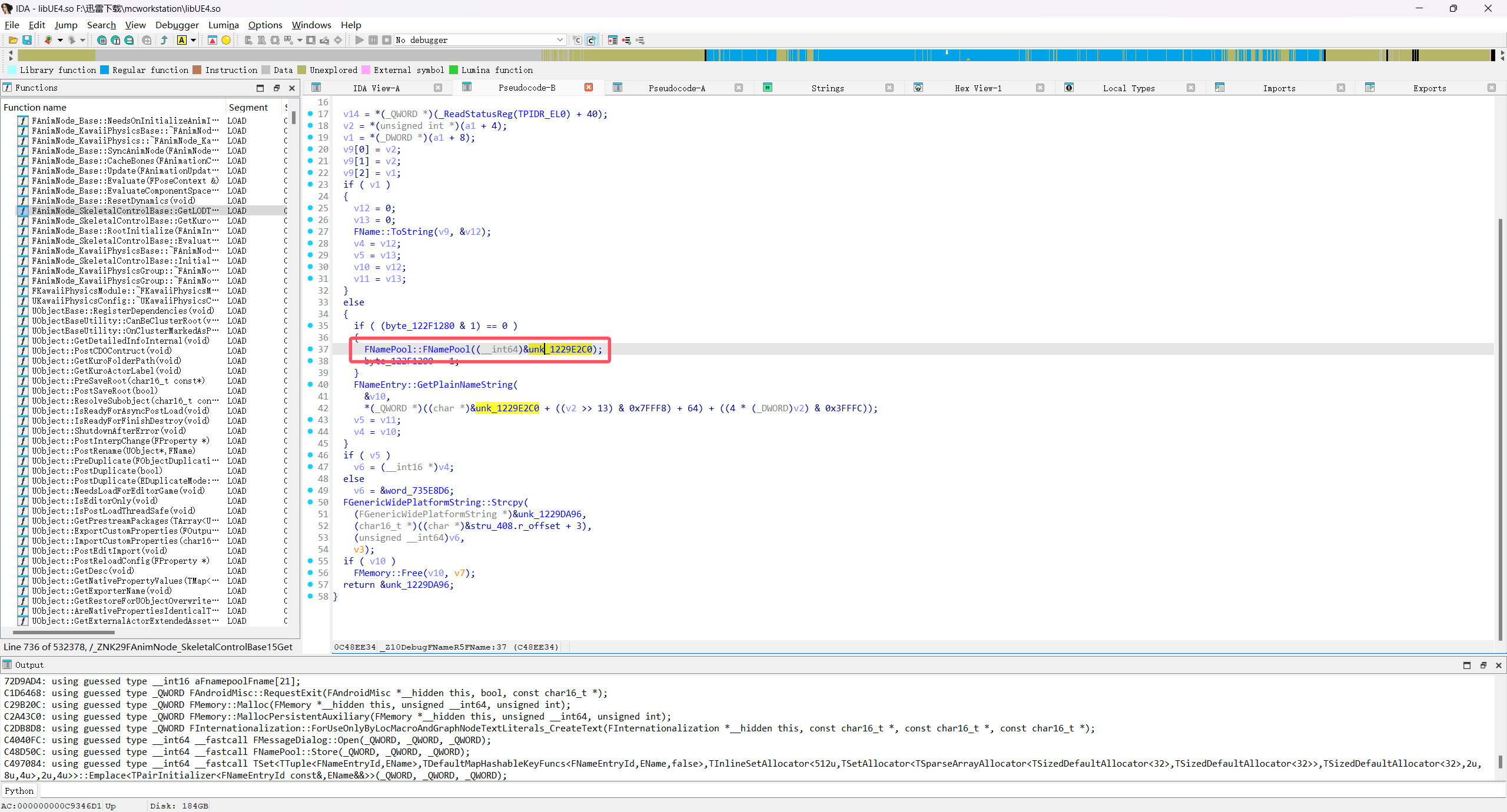Close the Strings tab
The height and width of the screenshot is (812, 1507).
(x=889, y=88)
